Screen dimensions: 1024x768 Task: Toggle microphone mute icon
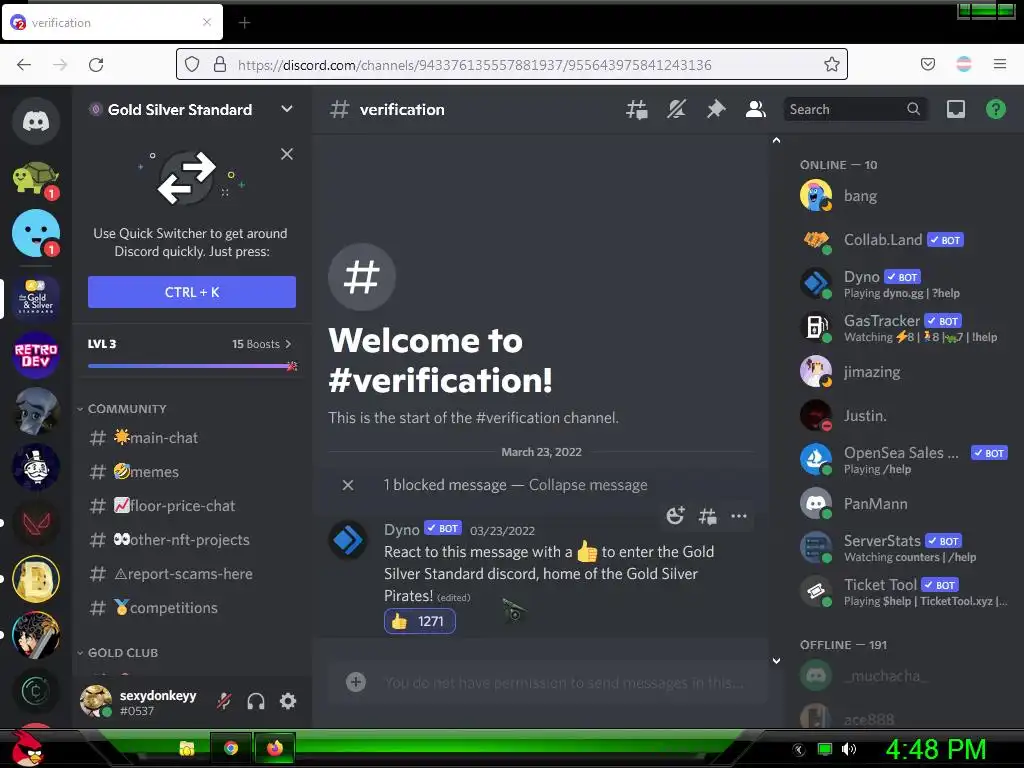(224, 701)
